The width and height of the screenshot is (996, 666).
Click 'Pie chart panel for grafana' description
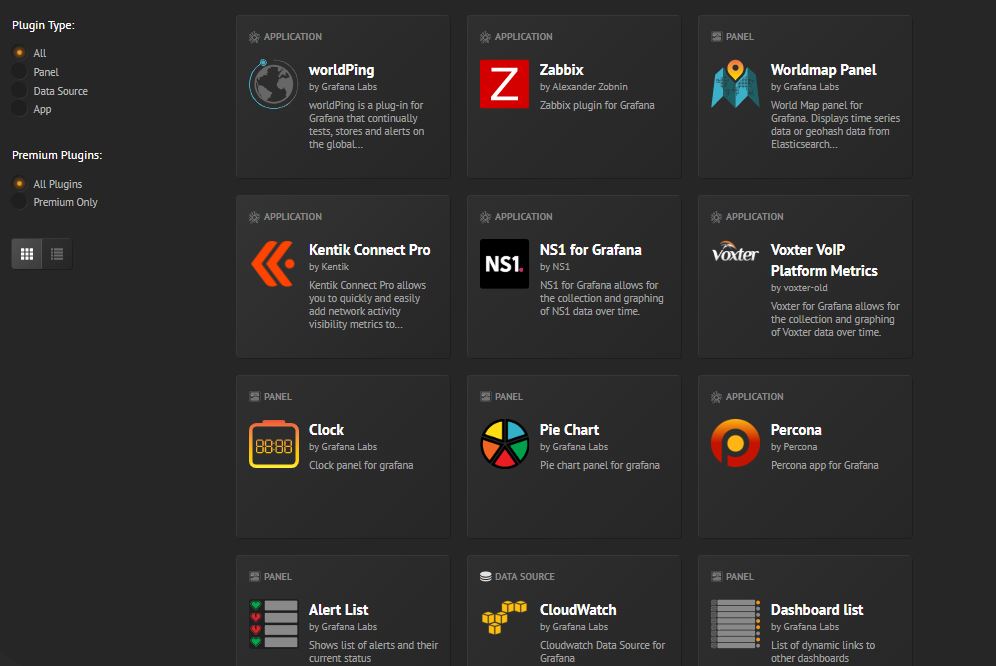pyautogui.click(x=600, y=465)
